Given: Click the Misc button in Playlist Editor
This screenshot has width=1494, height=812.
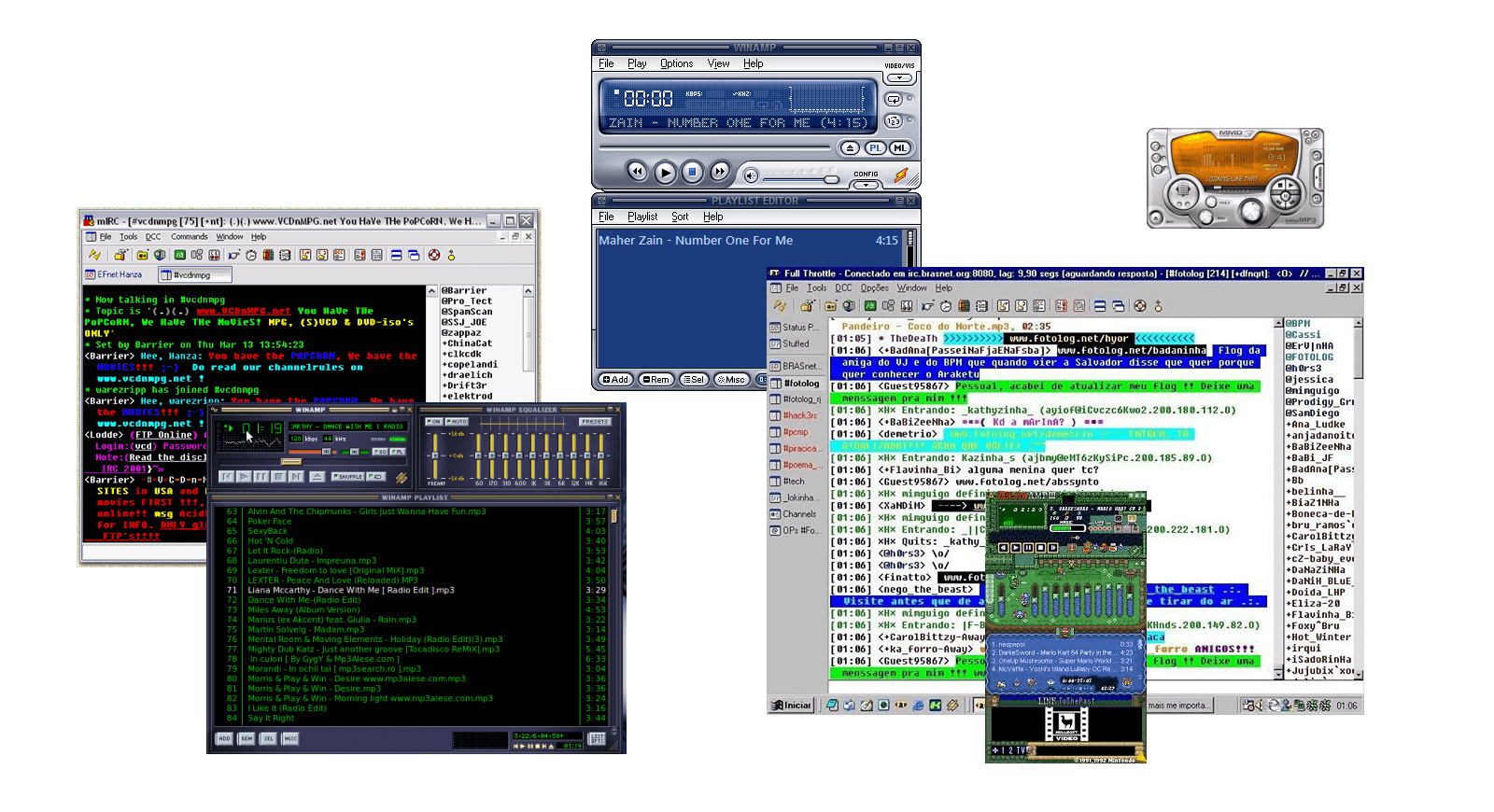Looking at the screenshot, I should (731, 380).
